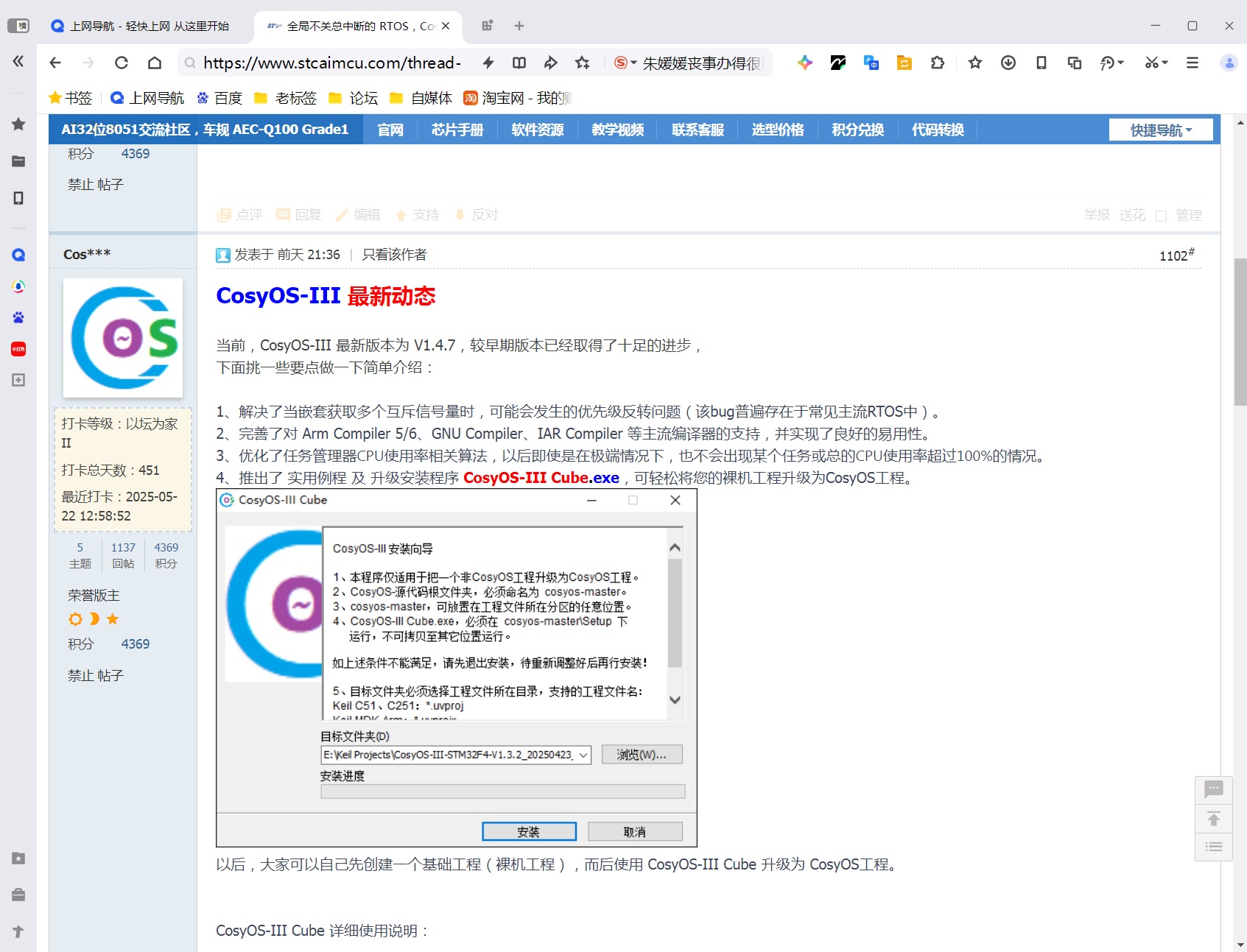Open the downloads icon

pyautogui.click(x=1008, y=63)
